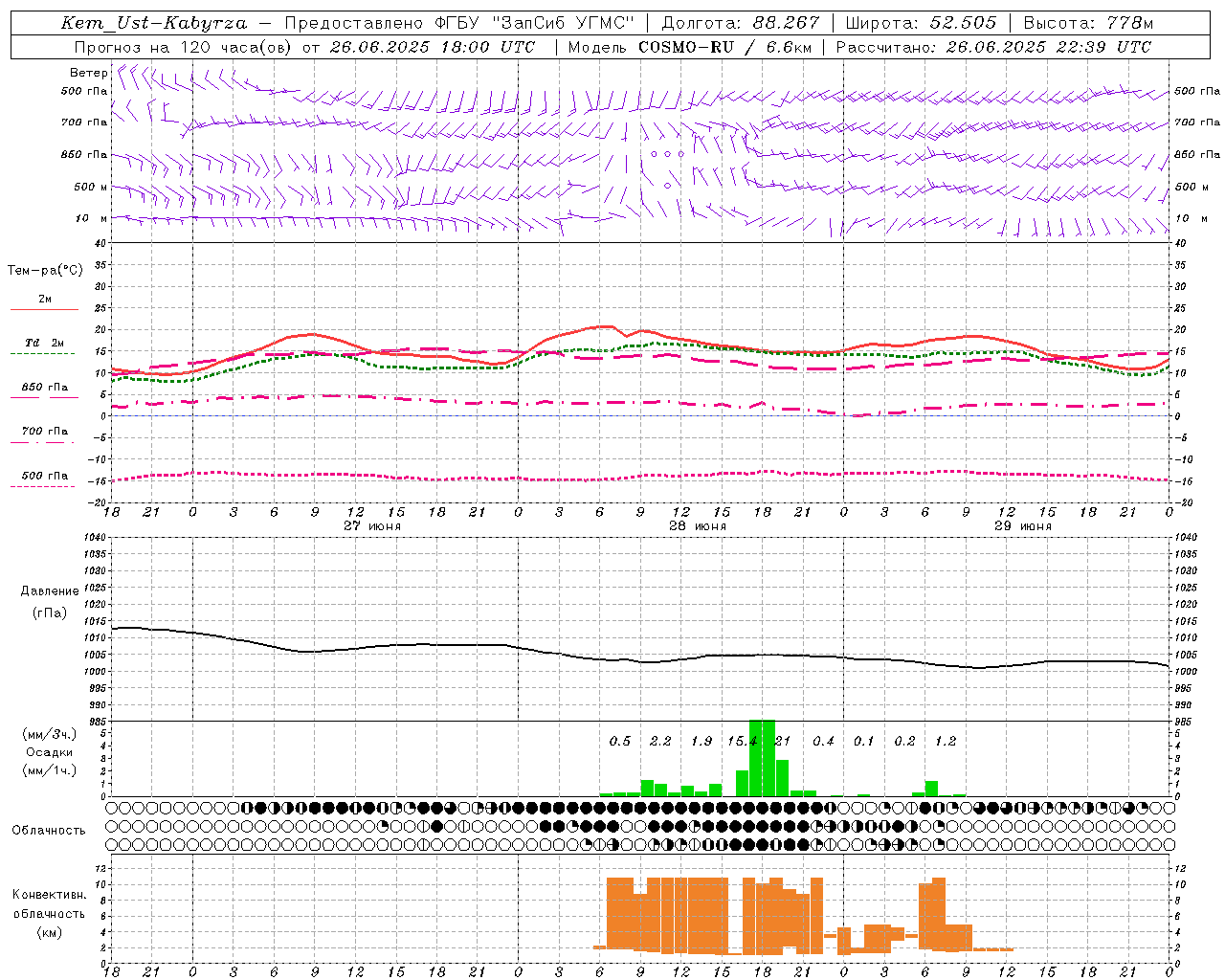The width and height of the screenshot is (1225, 980).
Task: Click the Td 2м dew point legend label
Action: pyautogui.click(x=45, y=343)
